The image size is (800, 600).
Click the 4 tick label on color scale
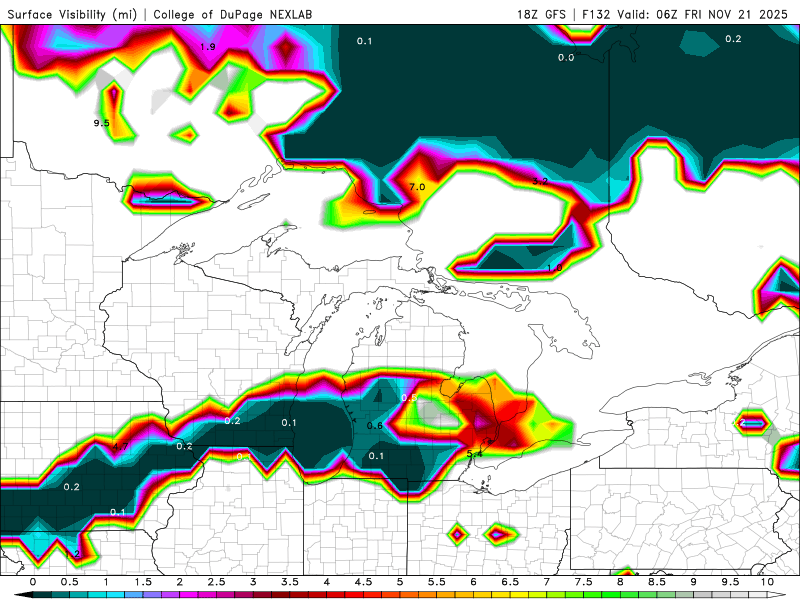[327, 582]
